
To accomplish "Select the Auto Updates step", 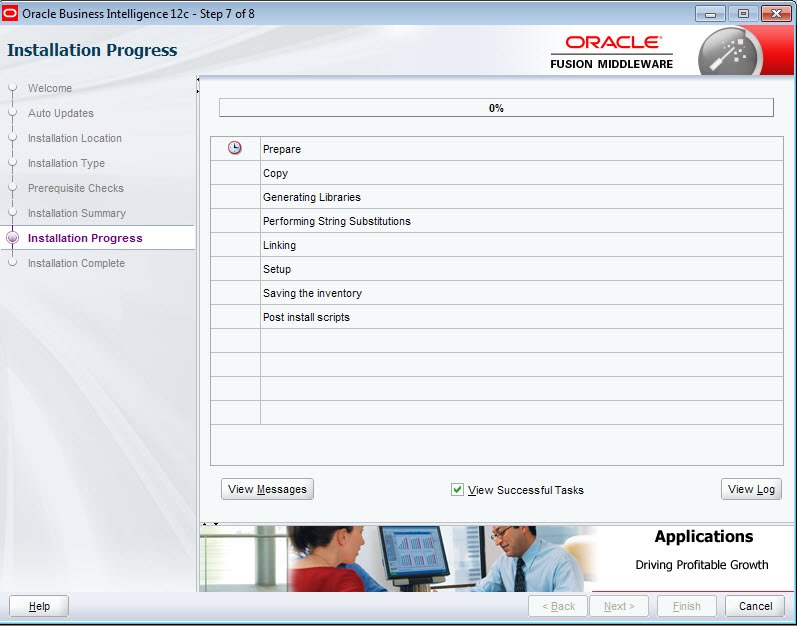I will tap(60, 113).
